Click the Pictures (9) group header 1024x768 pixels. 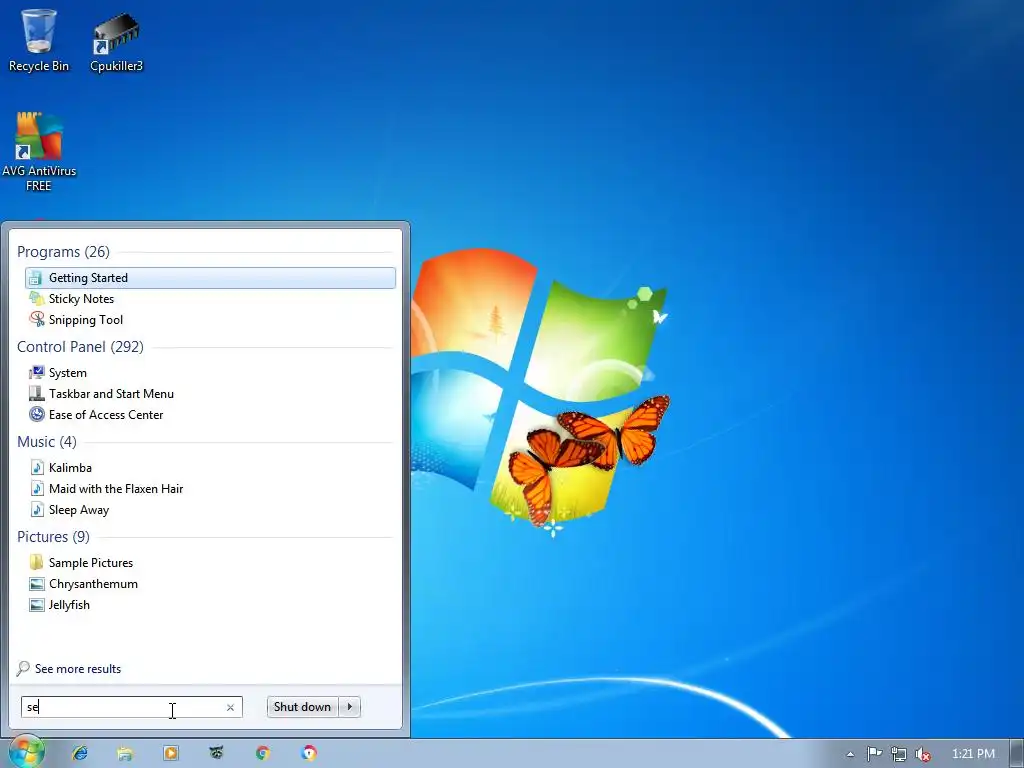(x=54, y=536)
